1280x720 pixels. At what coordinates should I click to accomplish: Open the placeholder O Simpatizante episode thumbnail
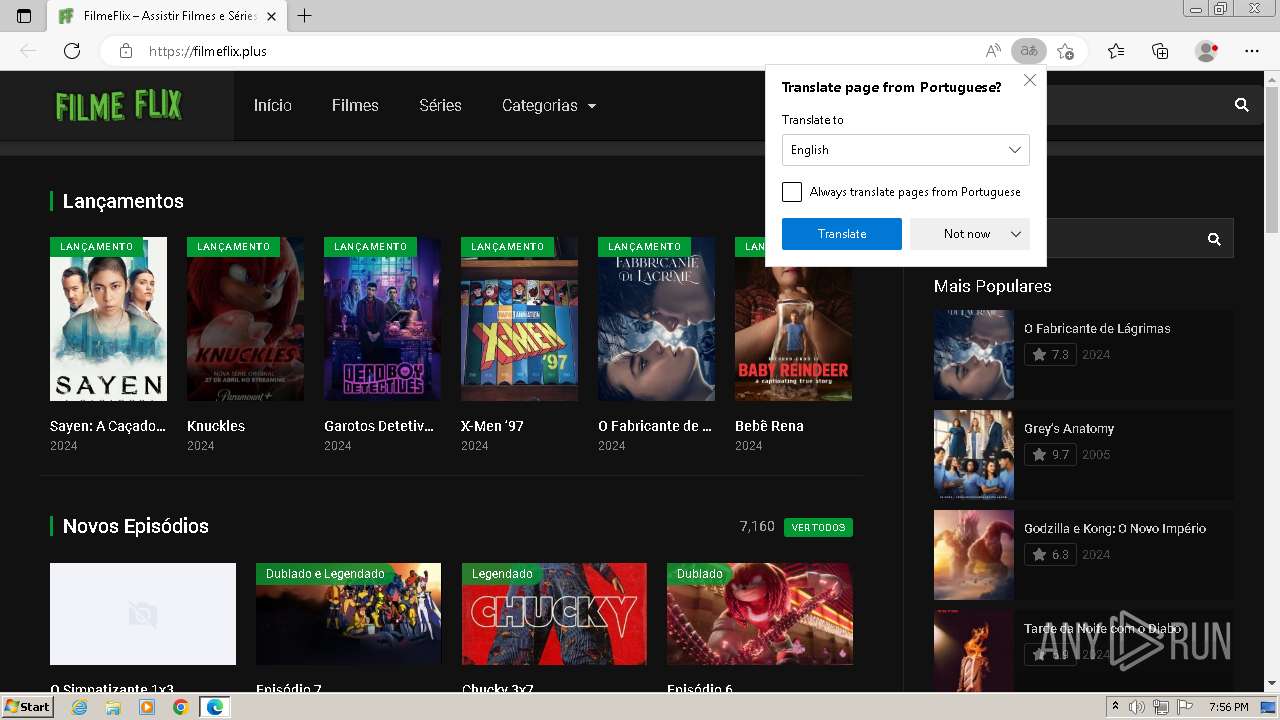tap(143, 614)
